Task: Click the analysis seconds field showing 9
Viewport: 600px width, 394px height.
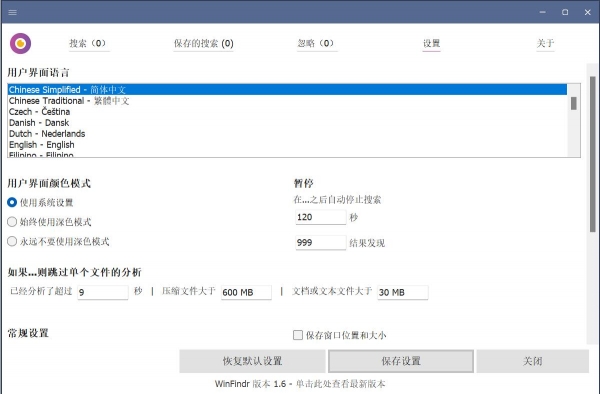Action: click(x=103, y=292)
